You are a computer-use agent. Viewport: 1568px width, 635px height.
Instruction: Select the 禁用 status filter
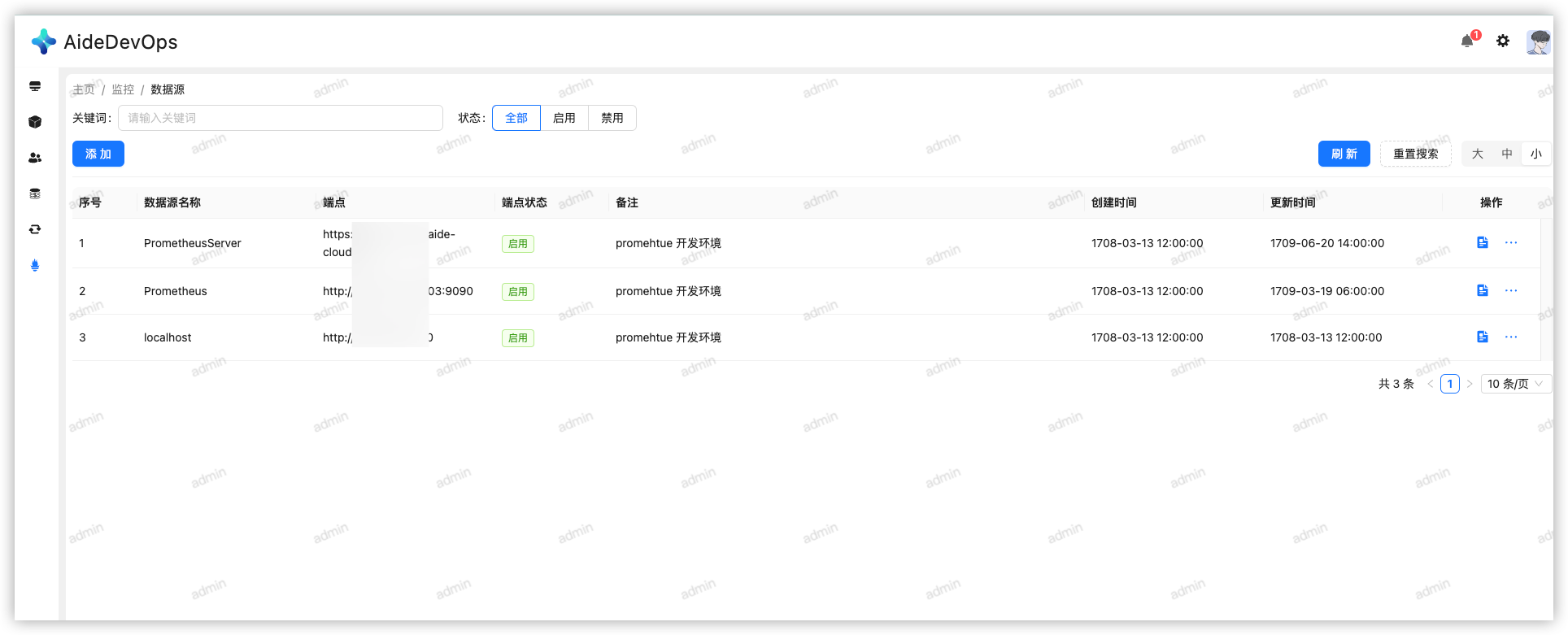[612, 118]
